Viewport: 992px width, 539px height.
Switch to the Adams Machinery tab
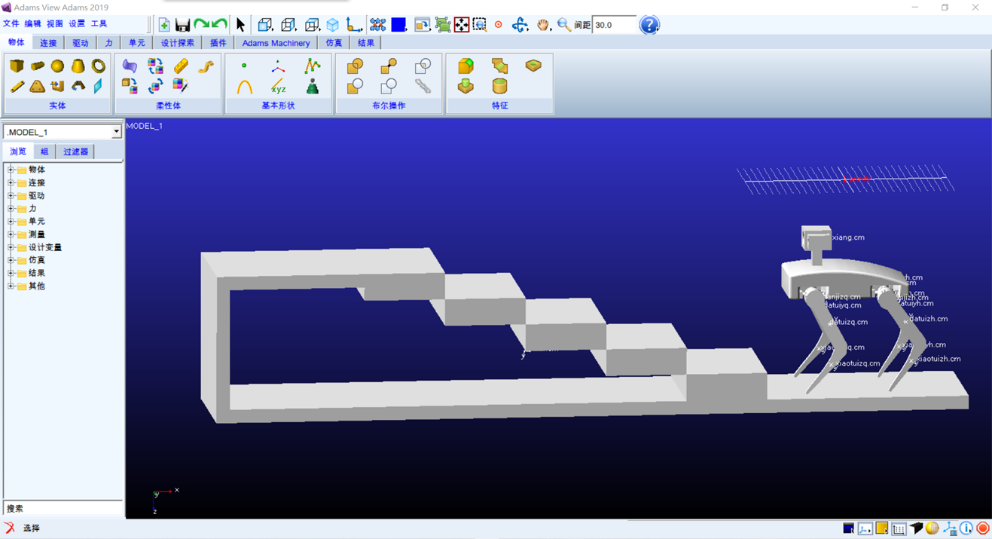click(275, 43)
